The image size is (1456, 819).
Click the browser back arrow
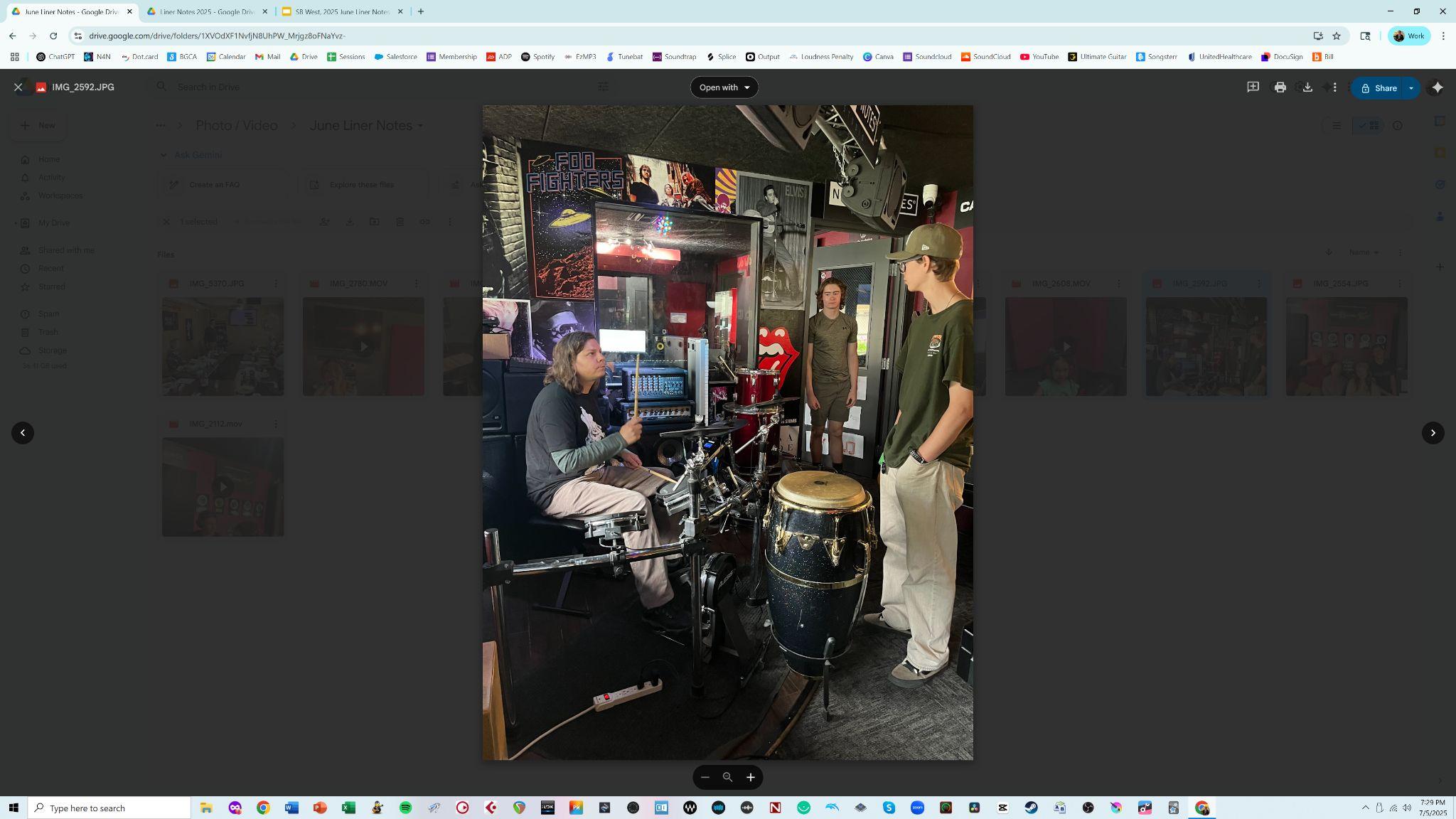(13, 36)
